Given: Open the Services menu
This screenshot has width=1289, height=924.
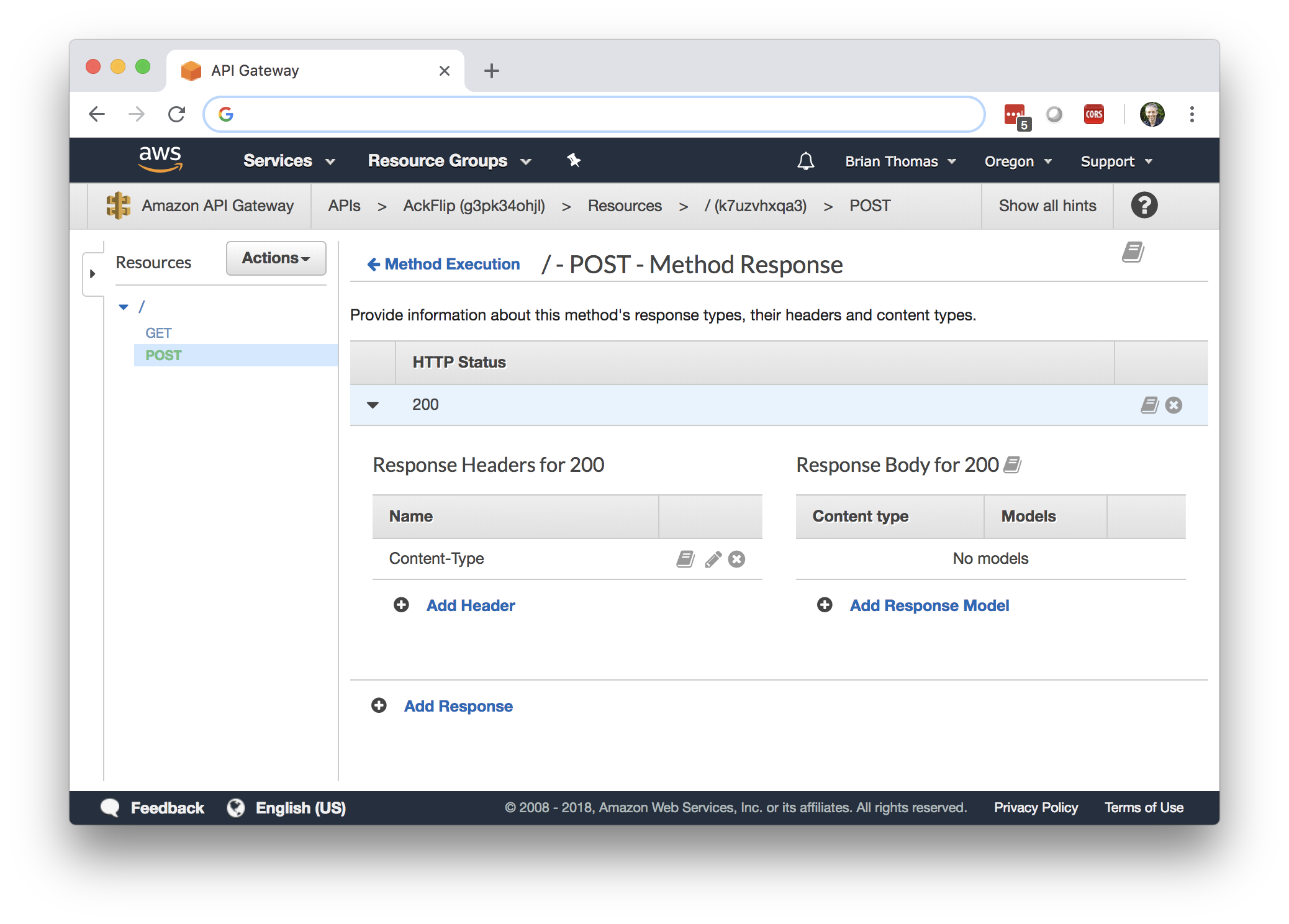Looking at the screenshot, I should point(289,161).
